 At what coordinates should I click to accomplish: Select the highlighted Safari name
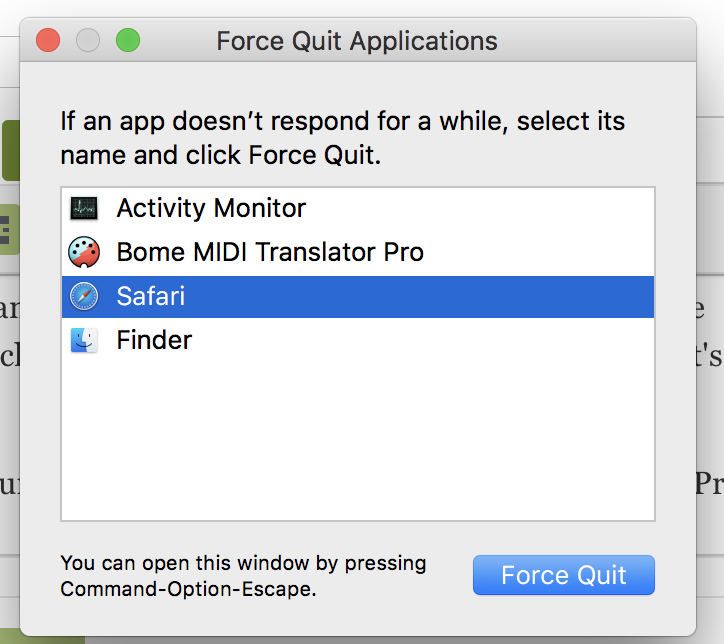tap(151, 297)
